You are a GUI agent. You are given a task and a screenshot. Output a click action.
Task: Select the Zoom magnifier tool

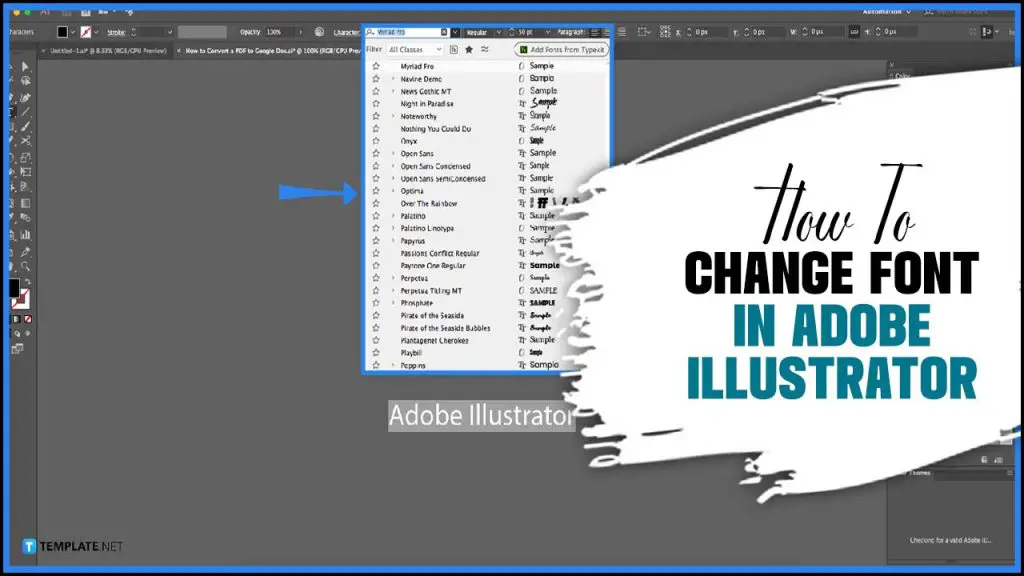(x=25, y=266)
